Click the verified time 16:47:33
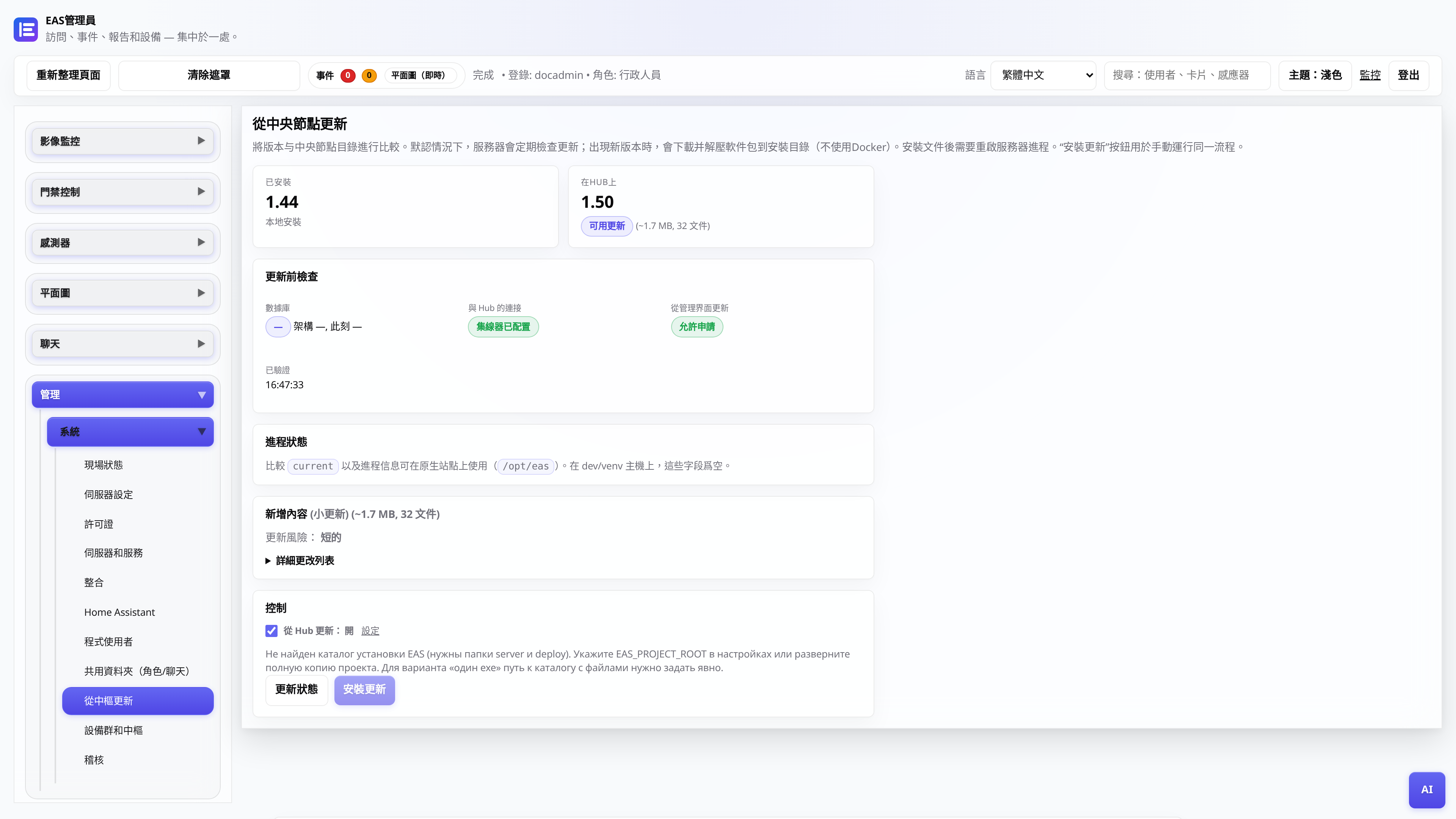The height and width of the screenshot is (819, 1456). coord(284,385)
